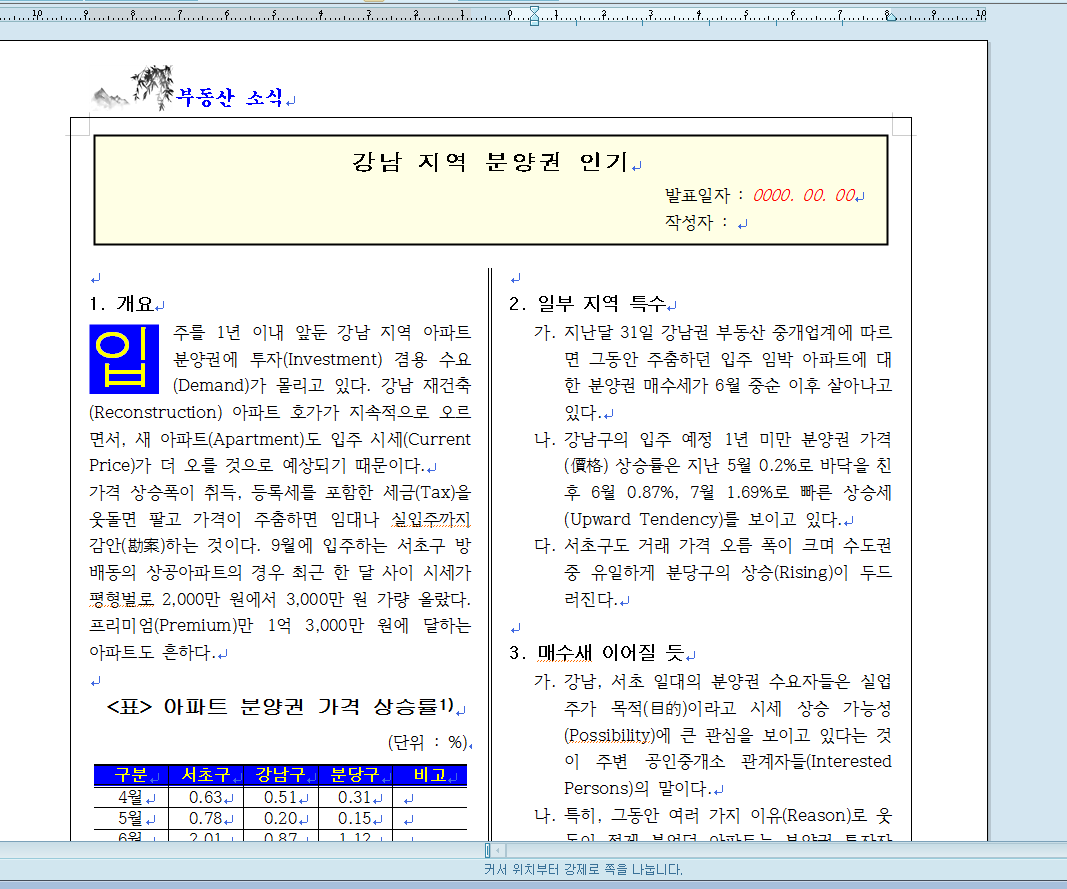Click the heading 2. 일부 지역 특수
This screenshot has height=889, width=1067.
pyautogui.click(x=592, y=304)
